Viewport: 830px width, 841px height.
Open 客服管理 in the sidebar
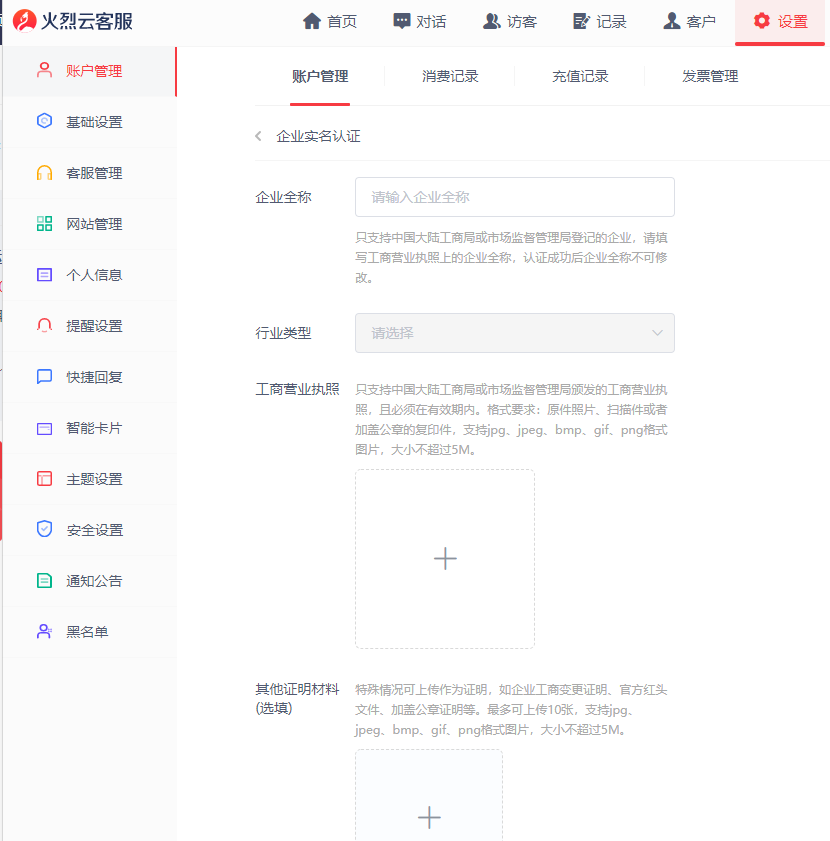click(x=90, y=173)
